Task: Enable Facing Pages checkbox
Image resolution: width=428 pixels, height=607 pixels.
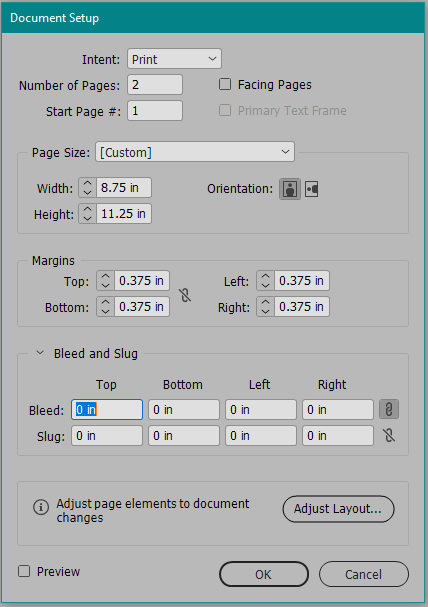Action: pyautogui.click(x=225, y=84)
